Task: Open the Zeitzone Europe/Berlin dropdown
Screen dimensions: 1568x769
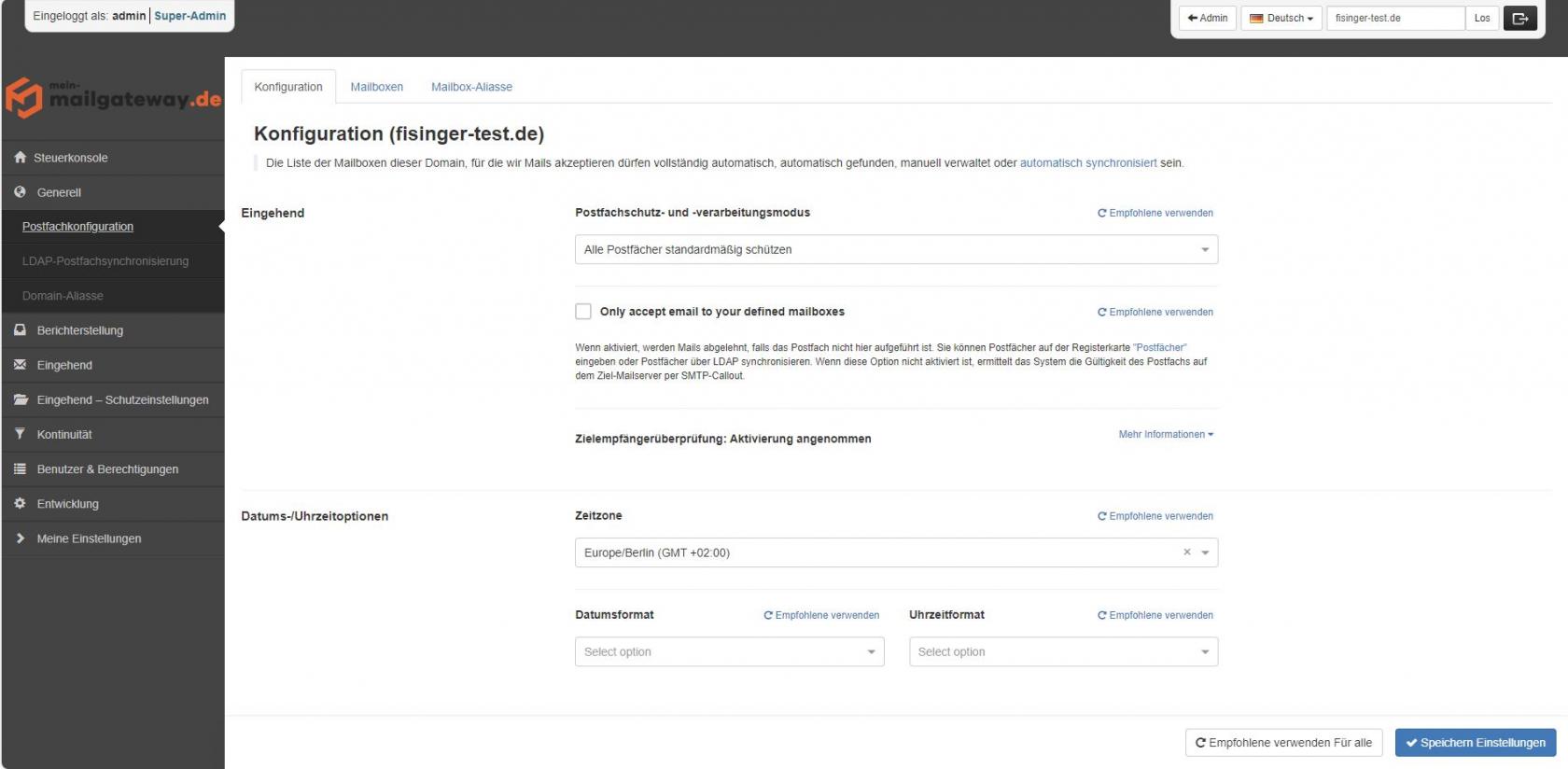Action: tap(896, 552)
